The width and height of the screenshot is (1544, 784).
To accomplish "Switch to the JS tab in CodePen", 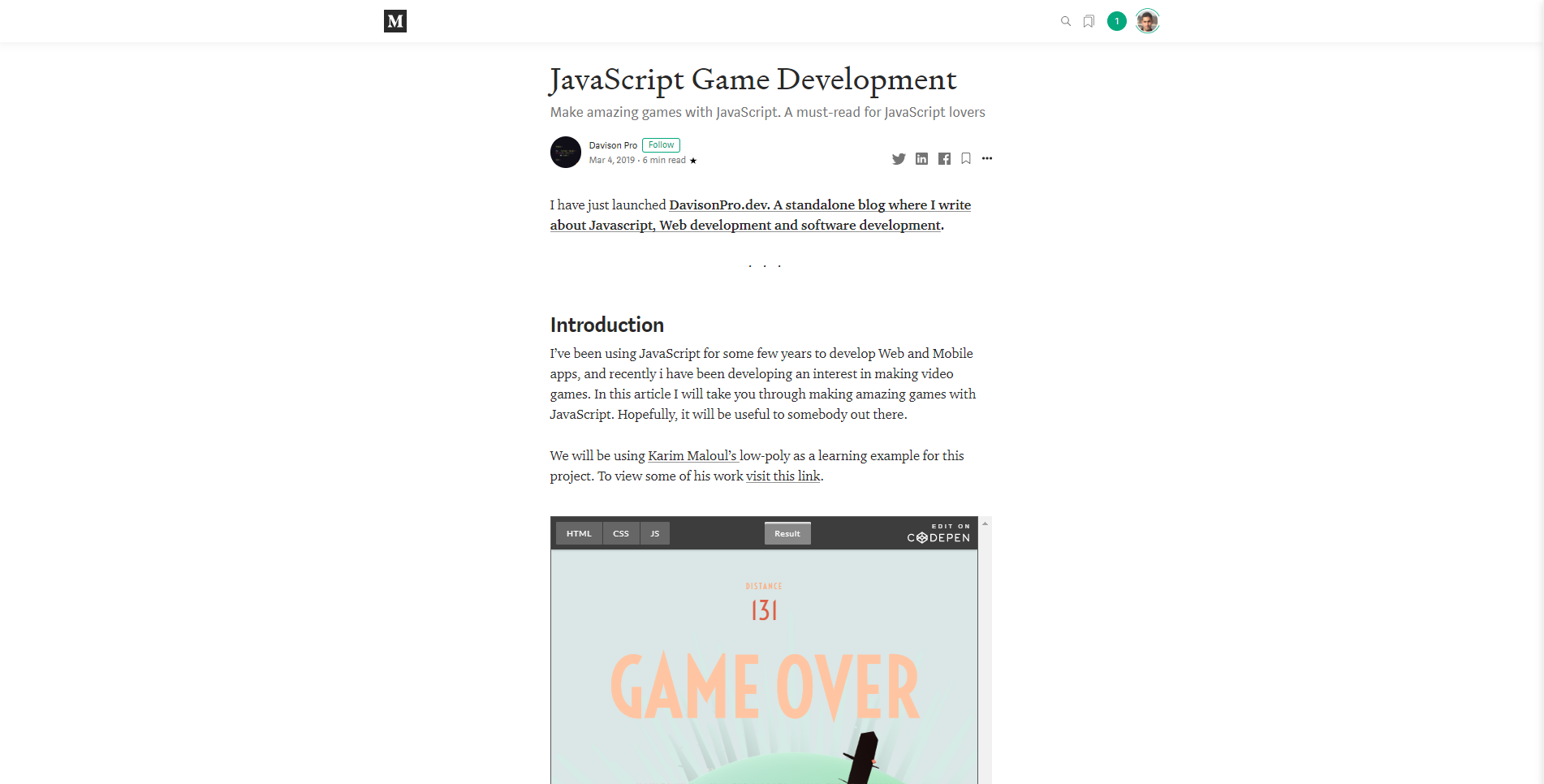I will pyautogui.click(x=655, y=533).
